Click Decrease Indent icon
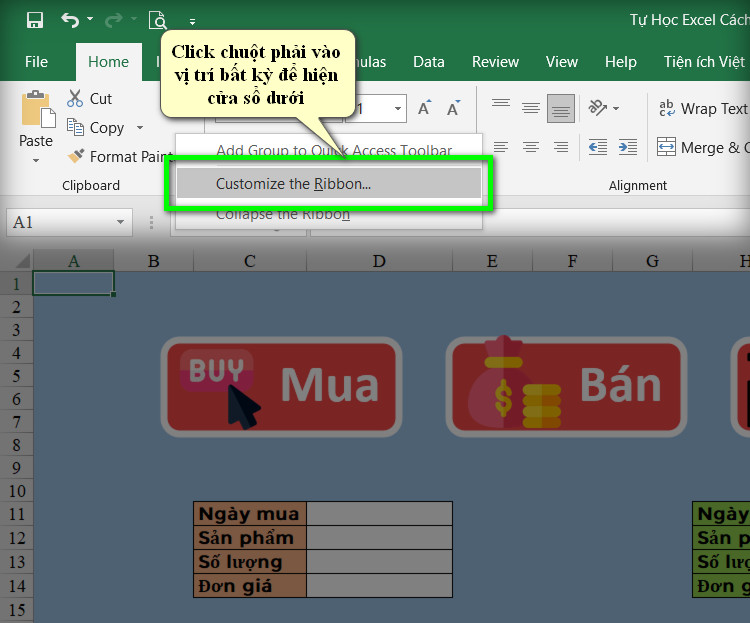 coord(598,147)
